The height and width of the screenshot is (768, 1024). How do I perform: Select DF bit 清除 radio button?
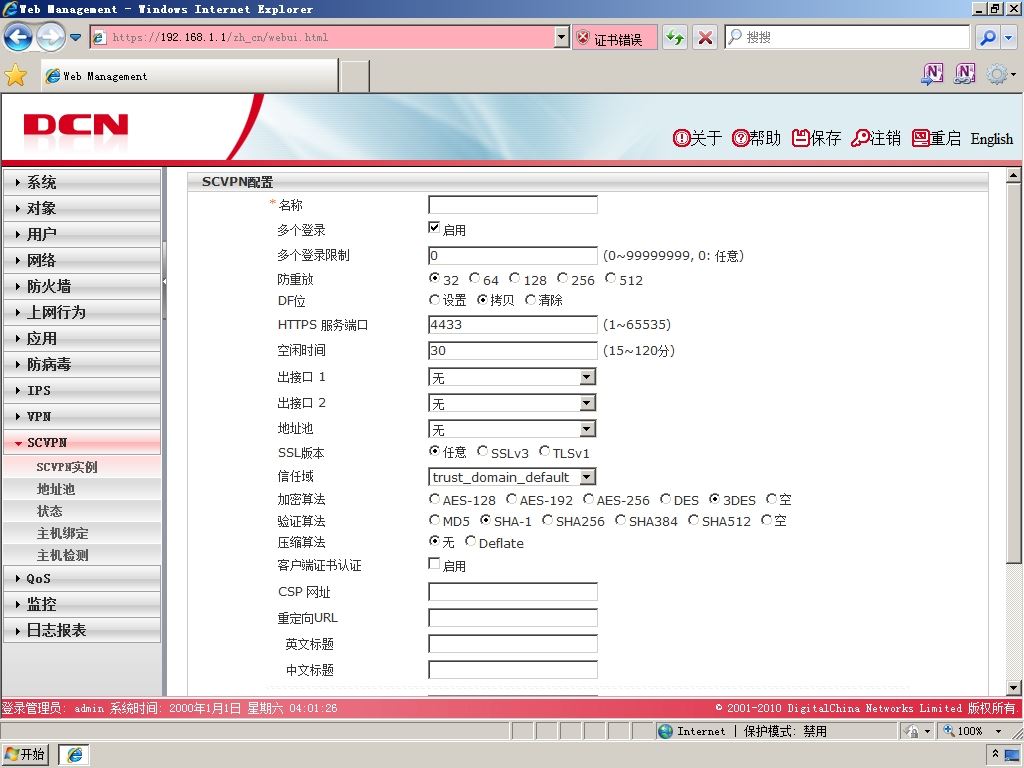[530, 300]
